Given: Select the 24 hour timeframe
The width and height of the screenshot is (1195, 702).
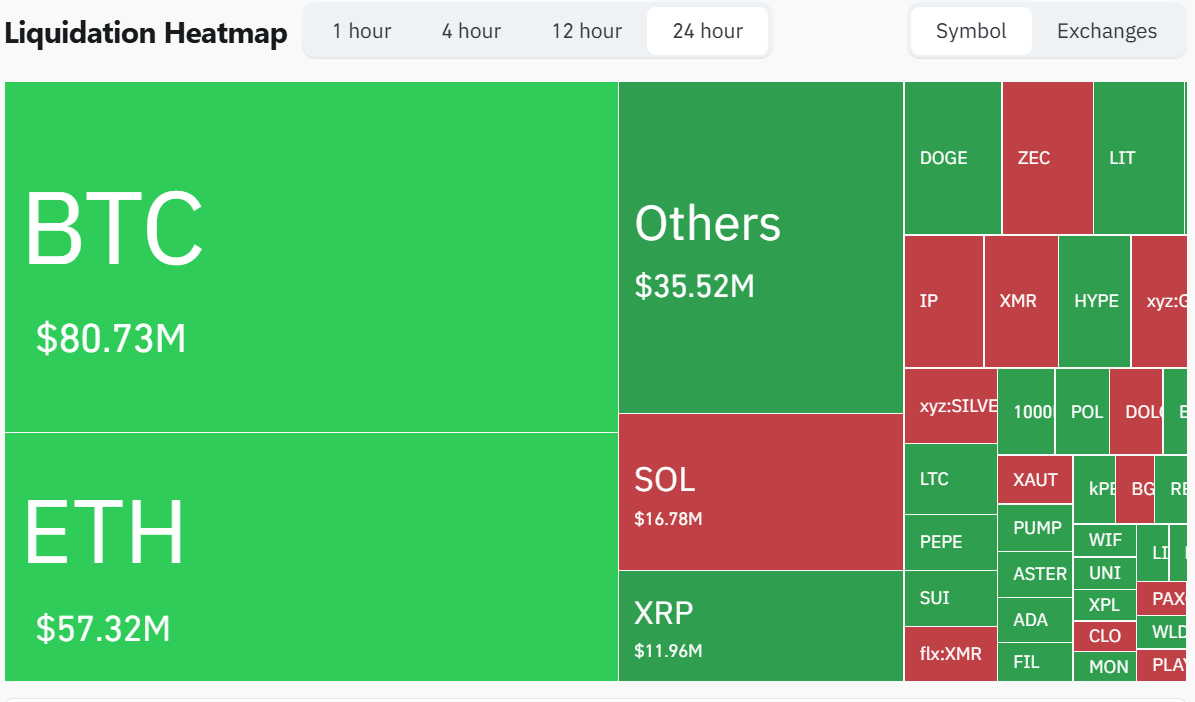Looking at the screenshot, I should (x=708, y=31).
